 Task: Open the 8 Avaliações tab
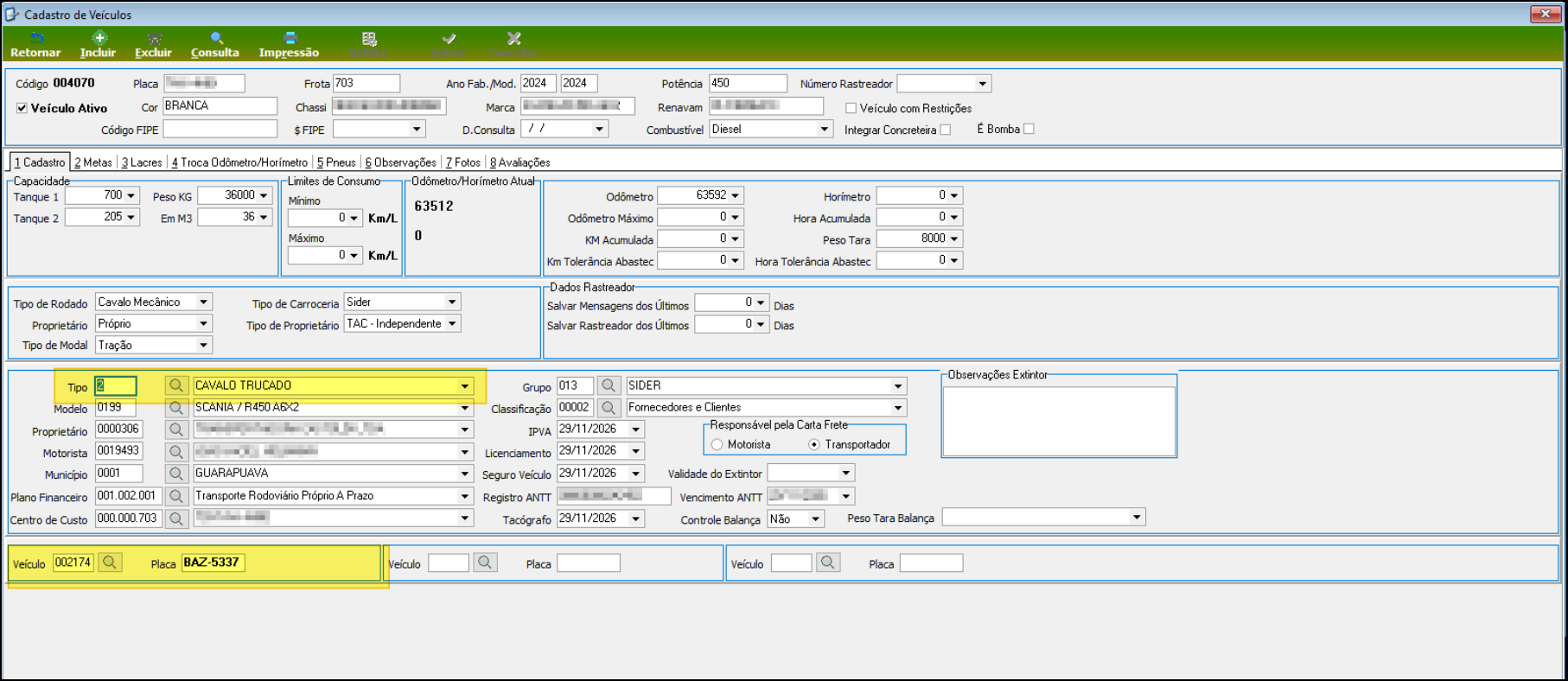[x=520, y=162]
